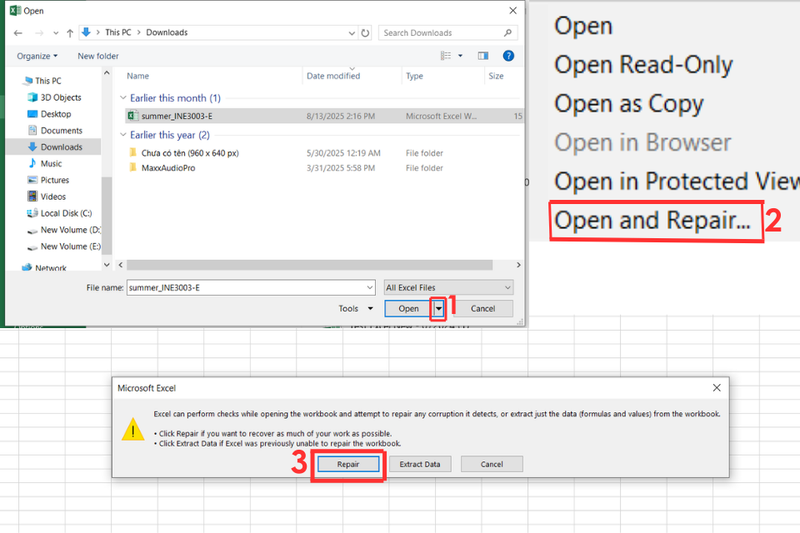Screen dimensions: 800x533
Task: Expand Open button dropdown arrow
Action: click(x=438, y=309)
